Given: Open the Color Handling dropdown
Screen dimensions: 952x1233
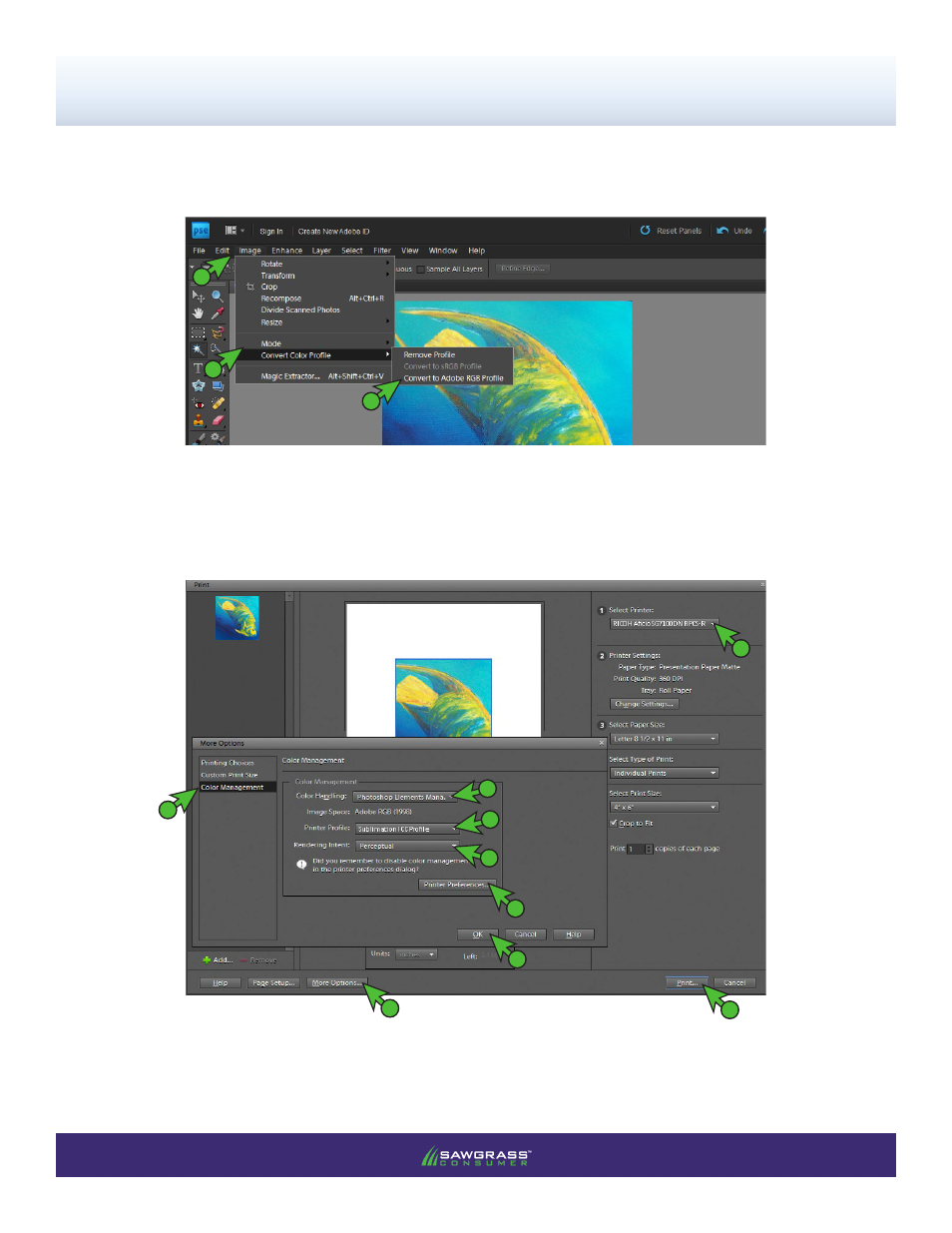Looking at the screenshot, I should [406, 797].
